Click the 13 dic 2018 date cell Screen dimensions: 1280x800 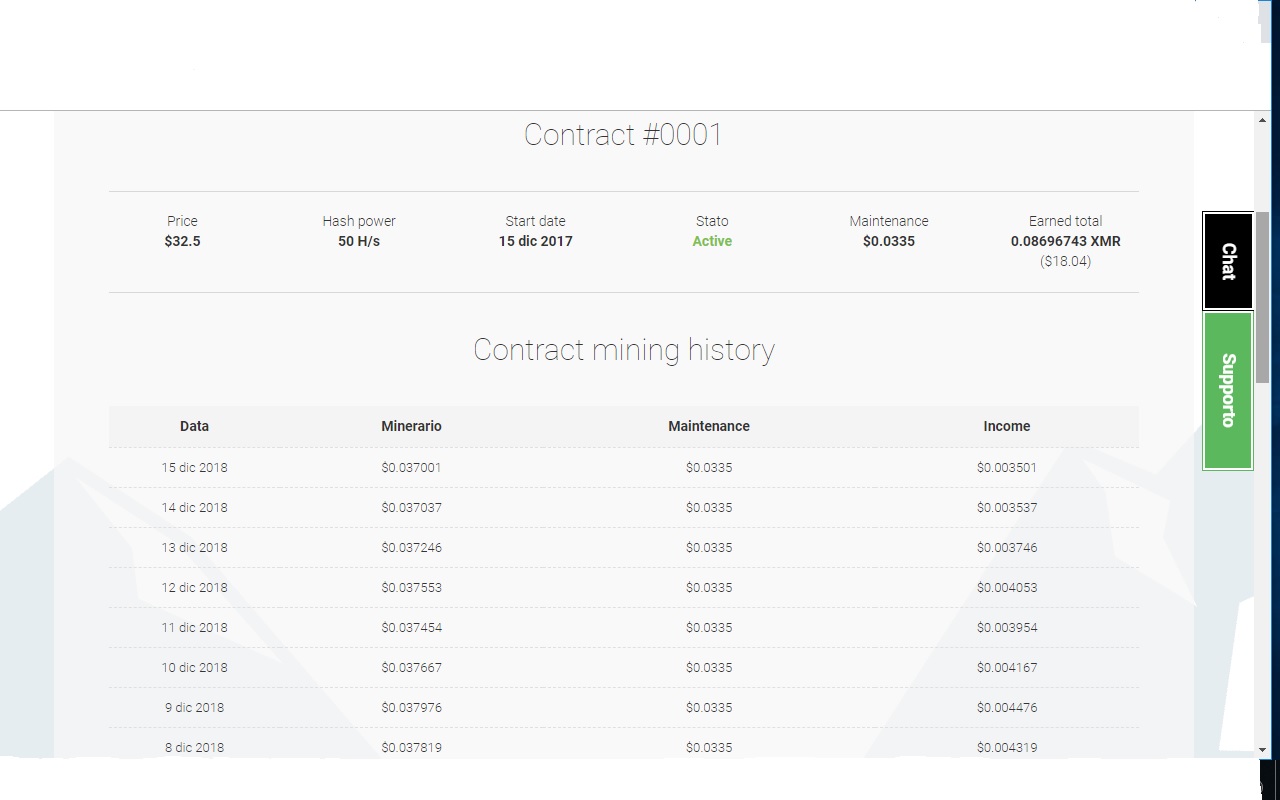tap(194, 547)
